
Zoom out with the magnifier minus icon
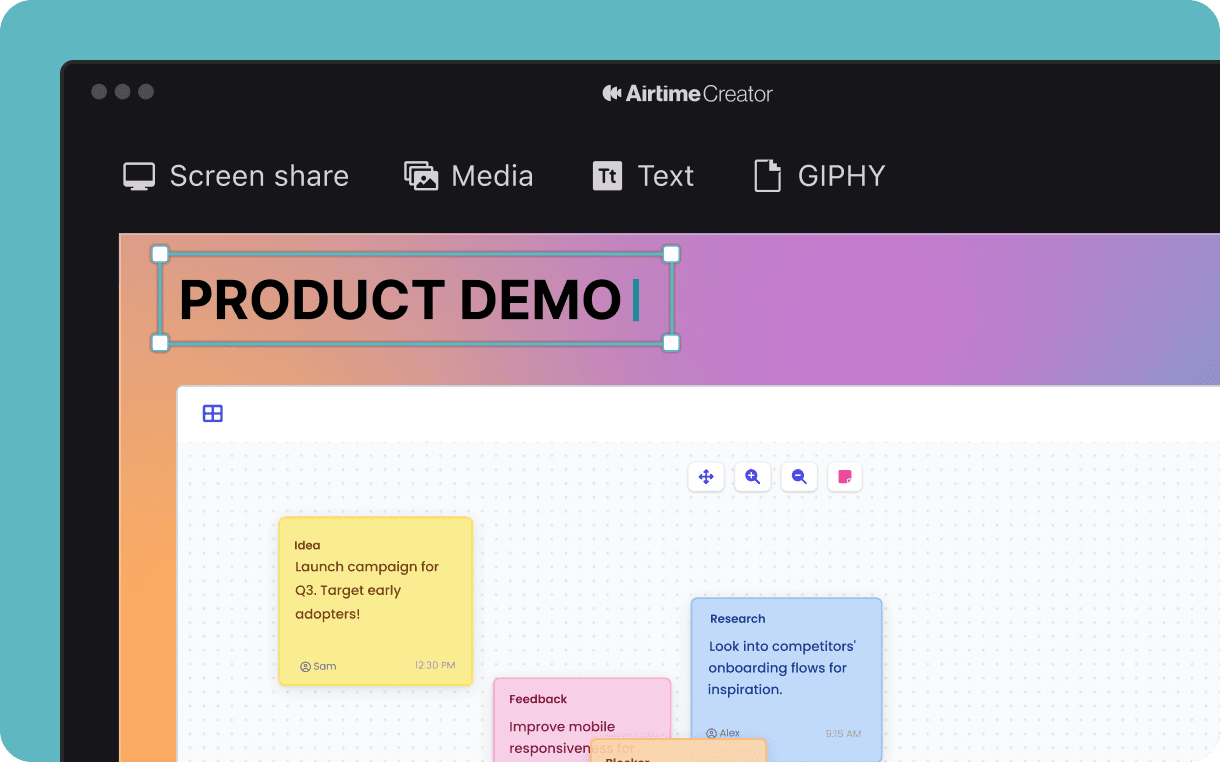coord(799,477)
